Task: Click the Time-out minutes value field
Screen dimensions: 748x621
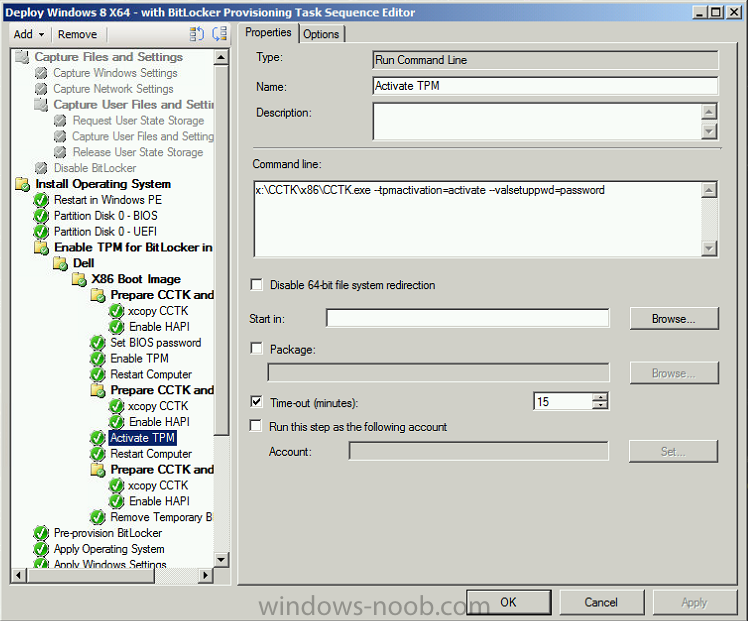Action: click(x=563, y=402)
